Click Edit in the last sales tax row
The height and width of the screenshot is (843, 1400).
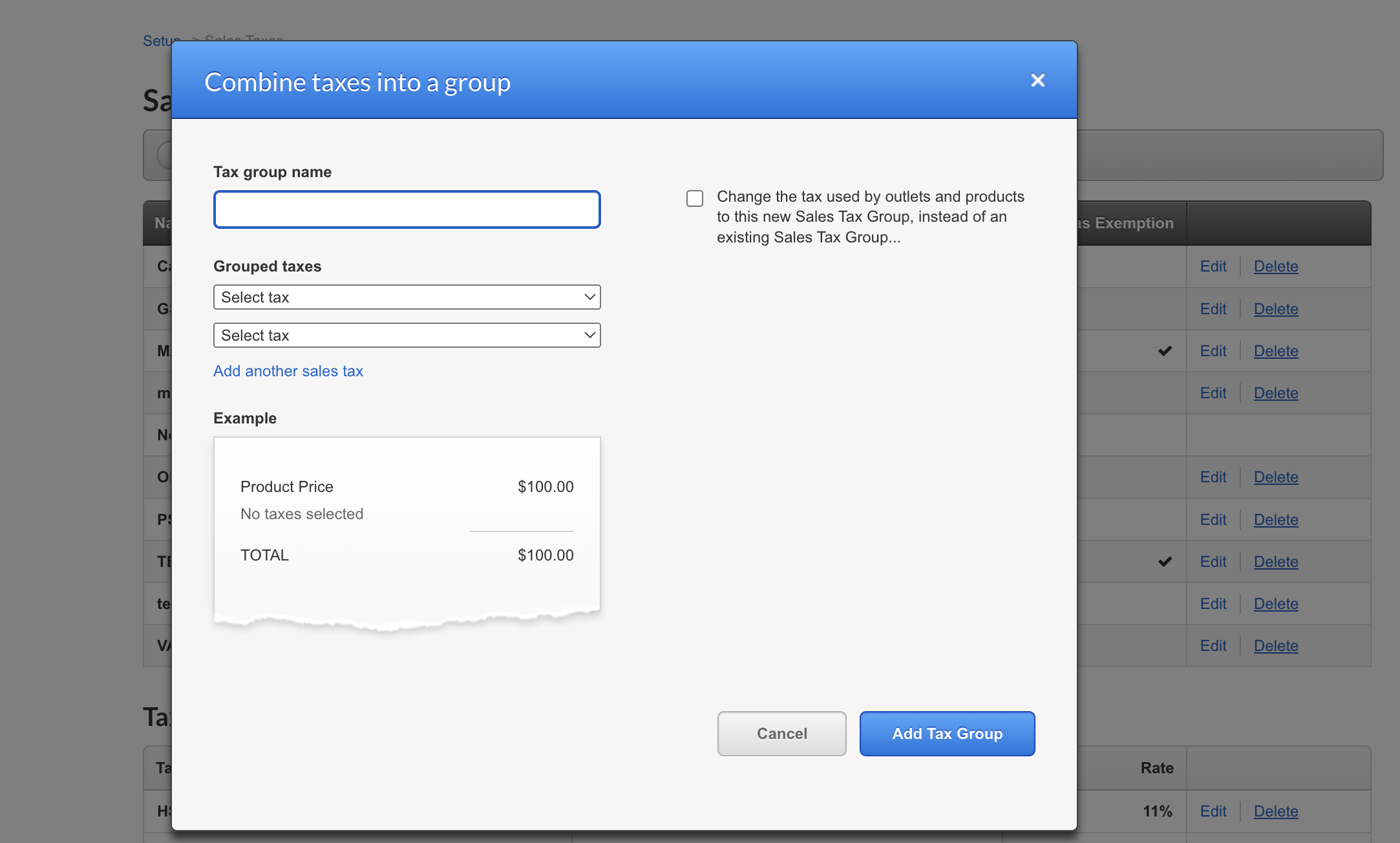tap(1213, 646)
